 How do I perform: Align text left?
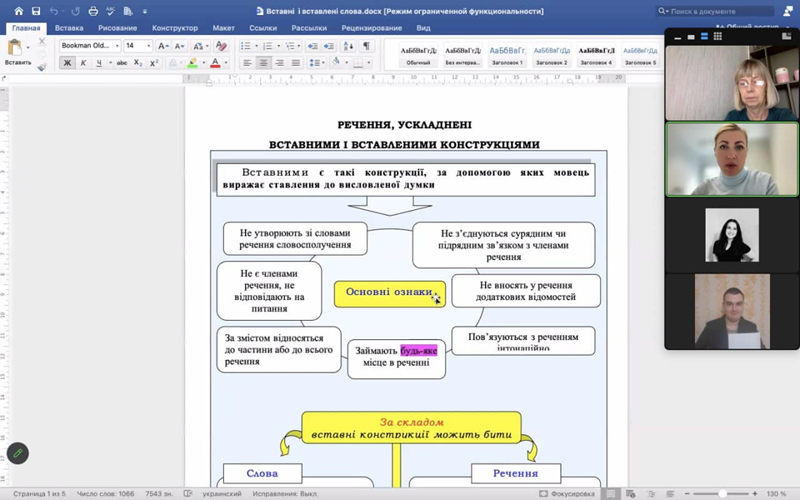tap(247, 63)
